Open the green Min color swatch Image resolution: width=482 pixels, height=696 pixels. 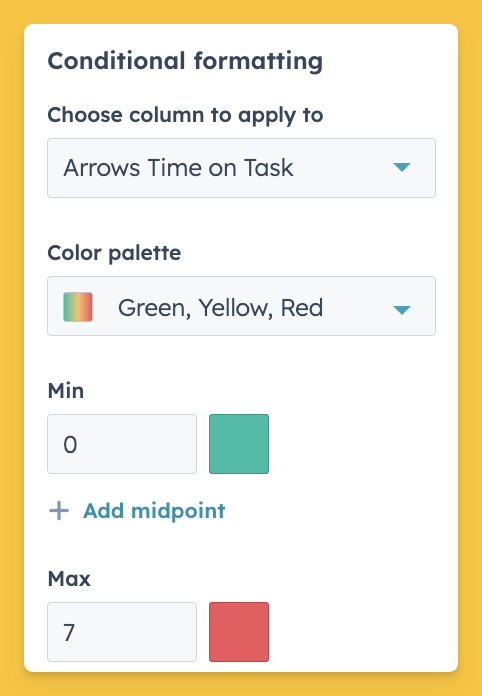[x=239, y=444]
